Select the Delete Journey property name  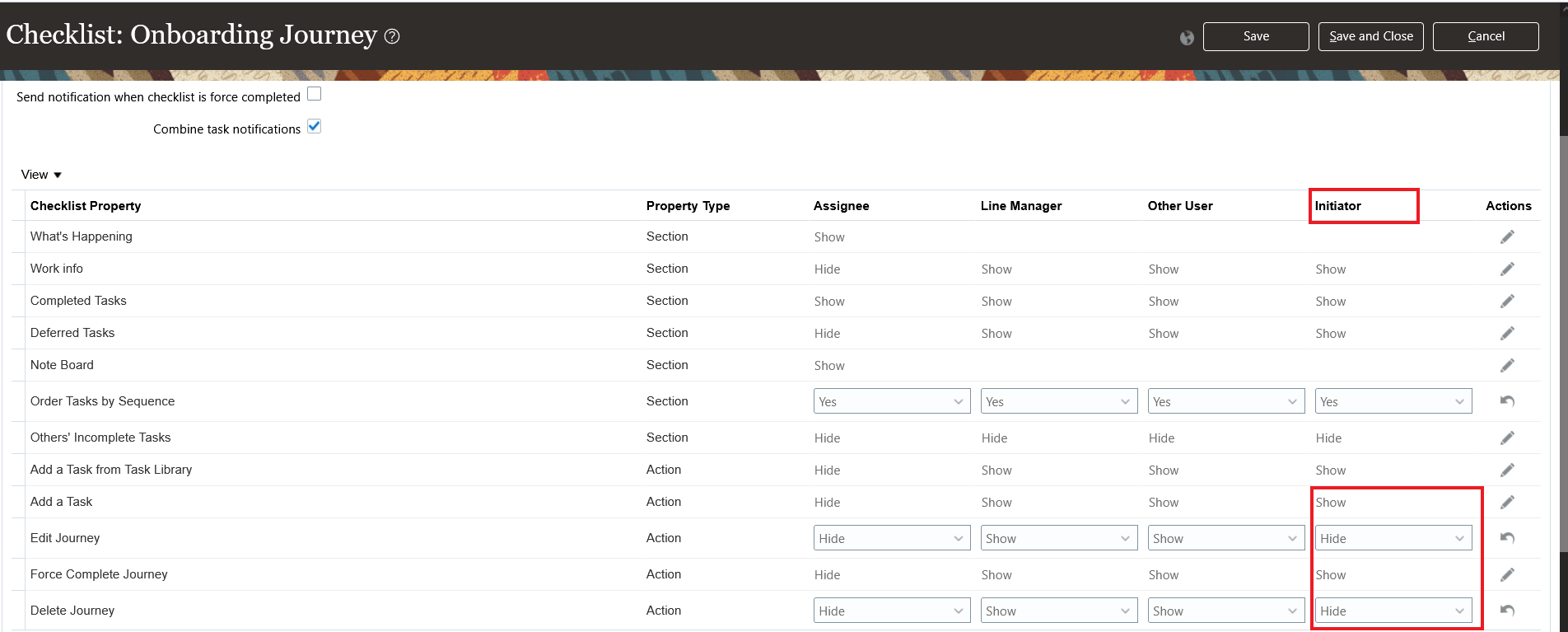tap(72, 611)
